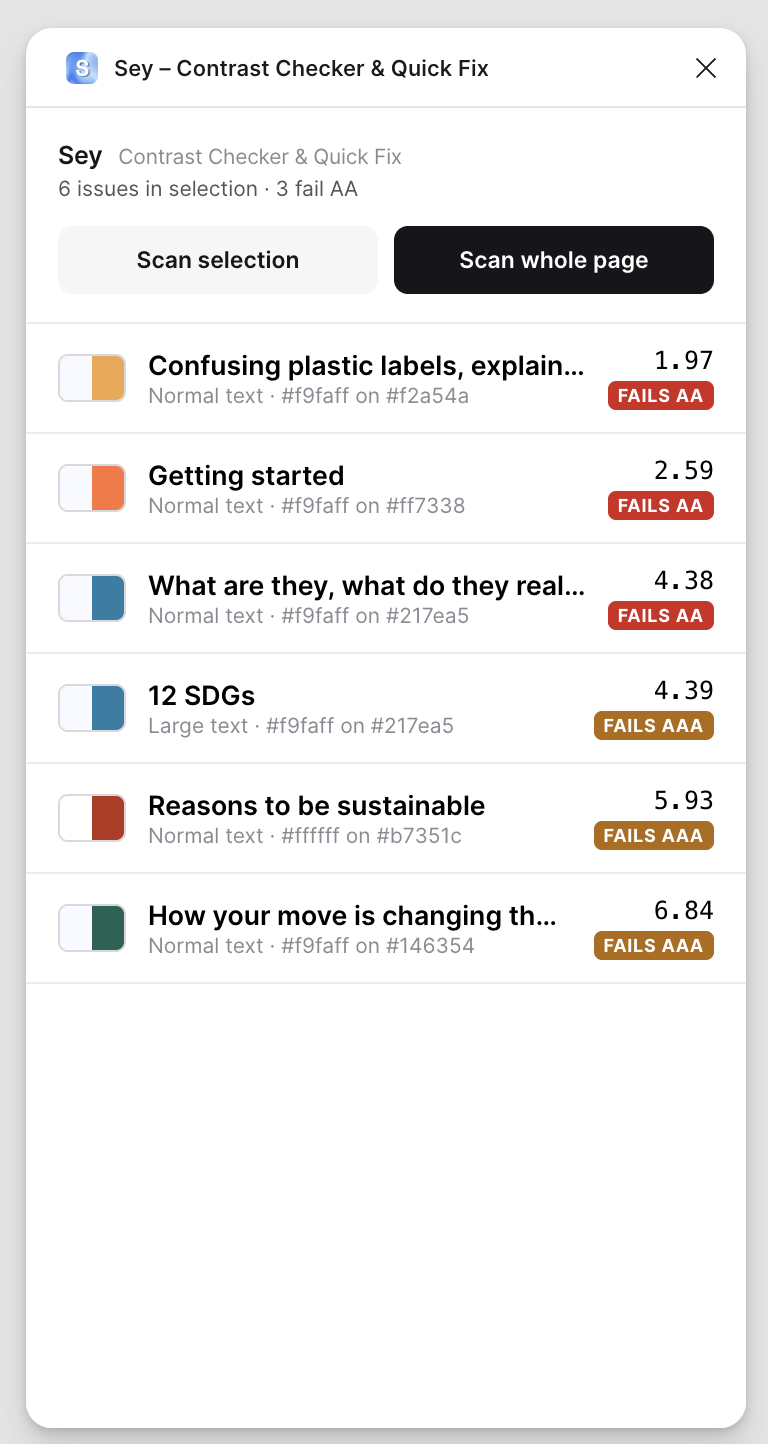
Task: Click the green swatch for How your move
Action: pos(92,928)
